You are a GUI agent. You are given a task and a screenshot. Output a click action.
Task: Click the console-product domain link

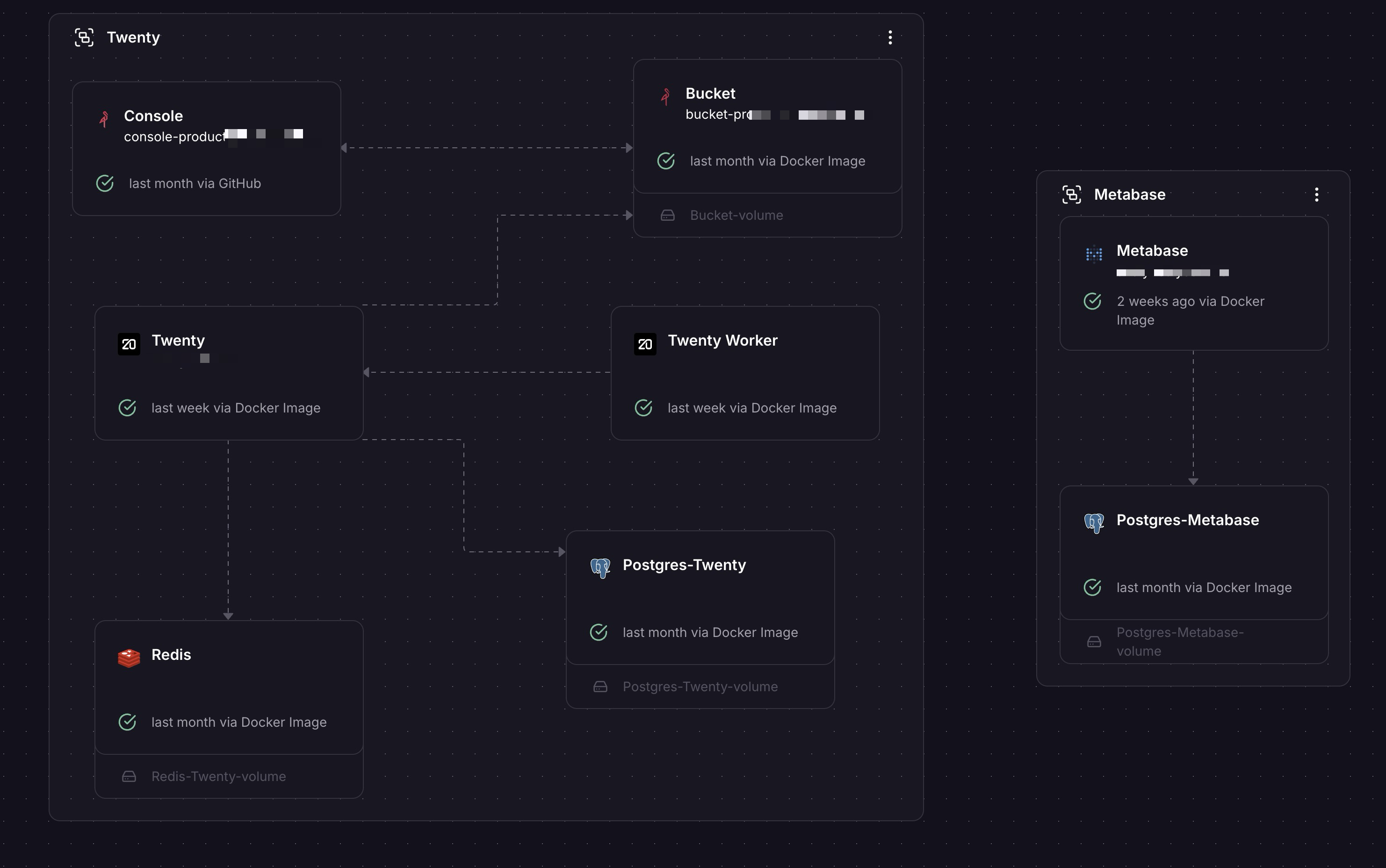(x=214, y=137)
